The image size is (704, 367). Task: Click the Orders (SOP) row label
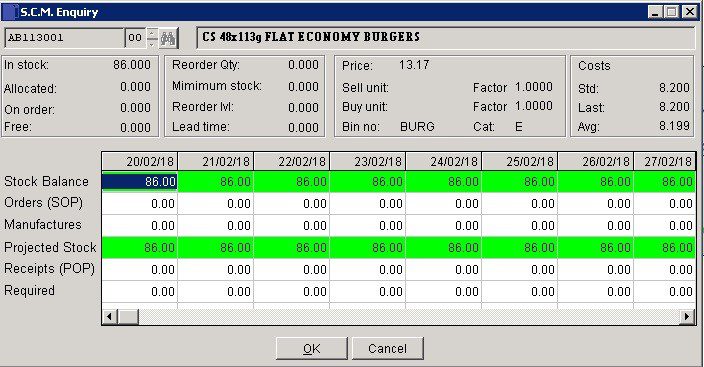44,203
